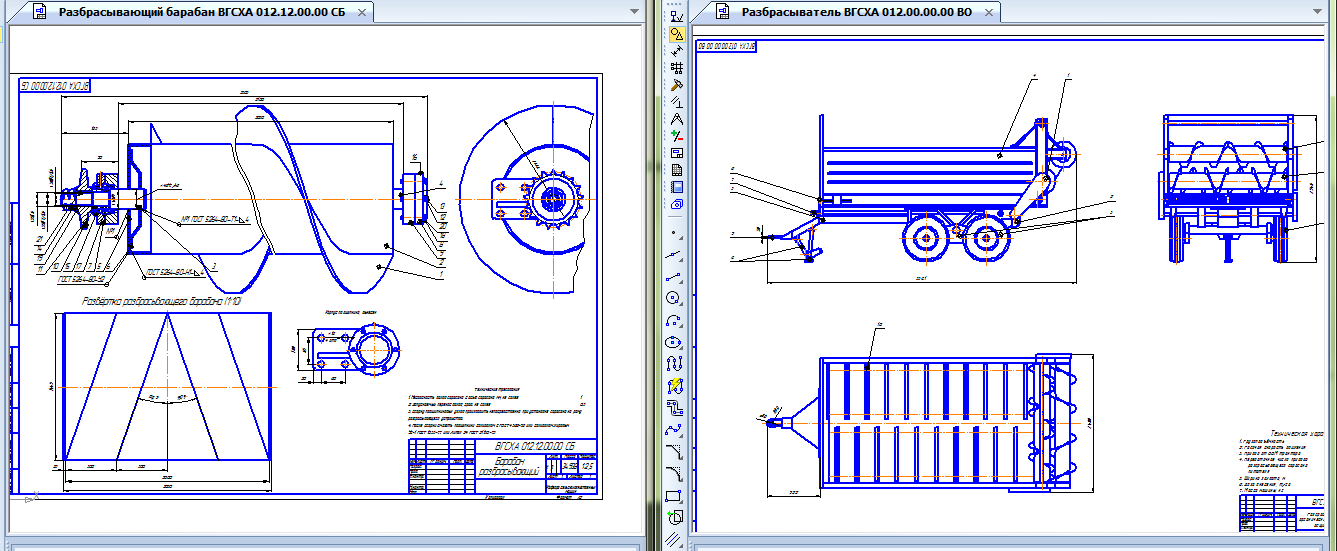This screenshot has height=551, width=1337.
Task: Select the Rectangle tool
Action: tap(675, 496)
